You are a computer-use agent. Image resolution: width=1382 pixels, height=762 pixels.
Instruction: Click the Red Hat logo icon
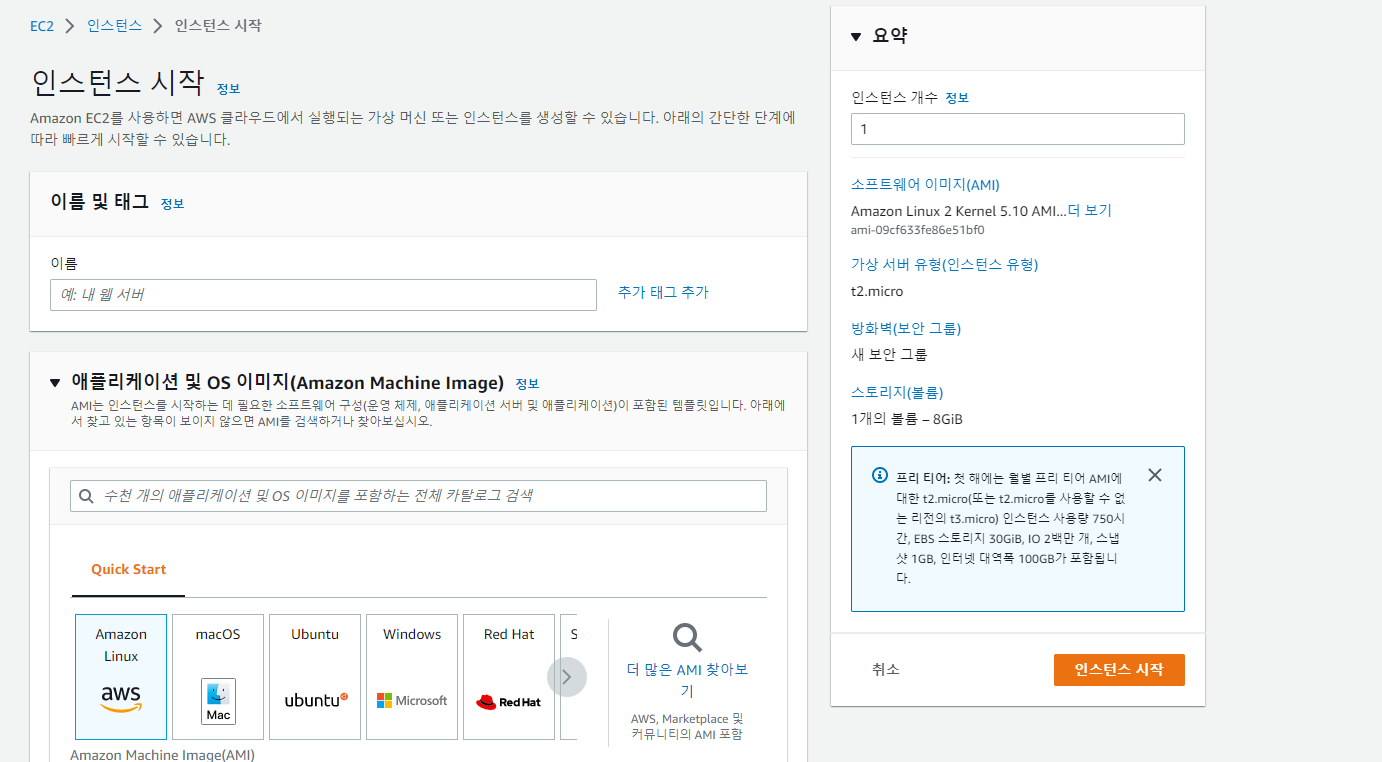tap(509, 701)
